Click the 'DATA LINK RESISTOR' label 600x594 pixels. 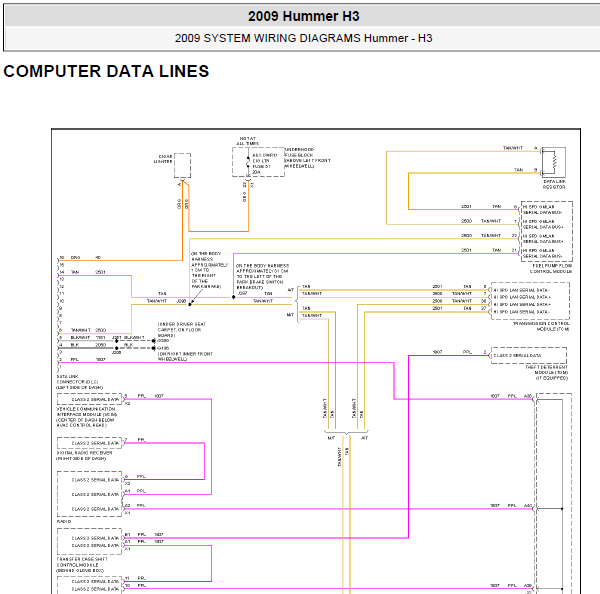point(554,184)
